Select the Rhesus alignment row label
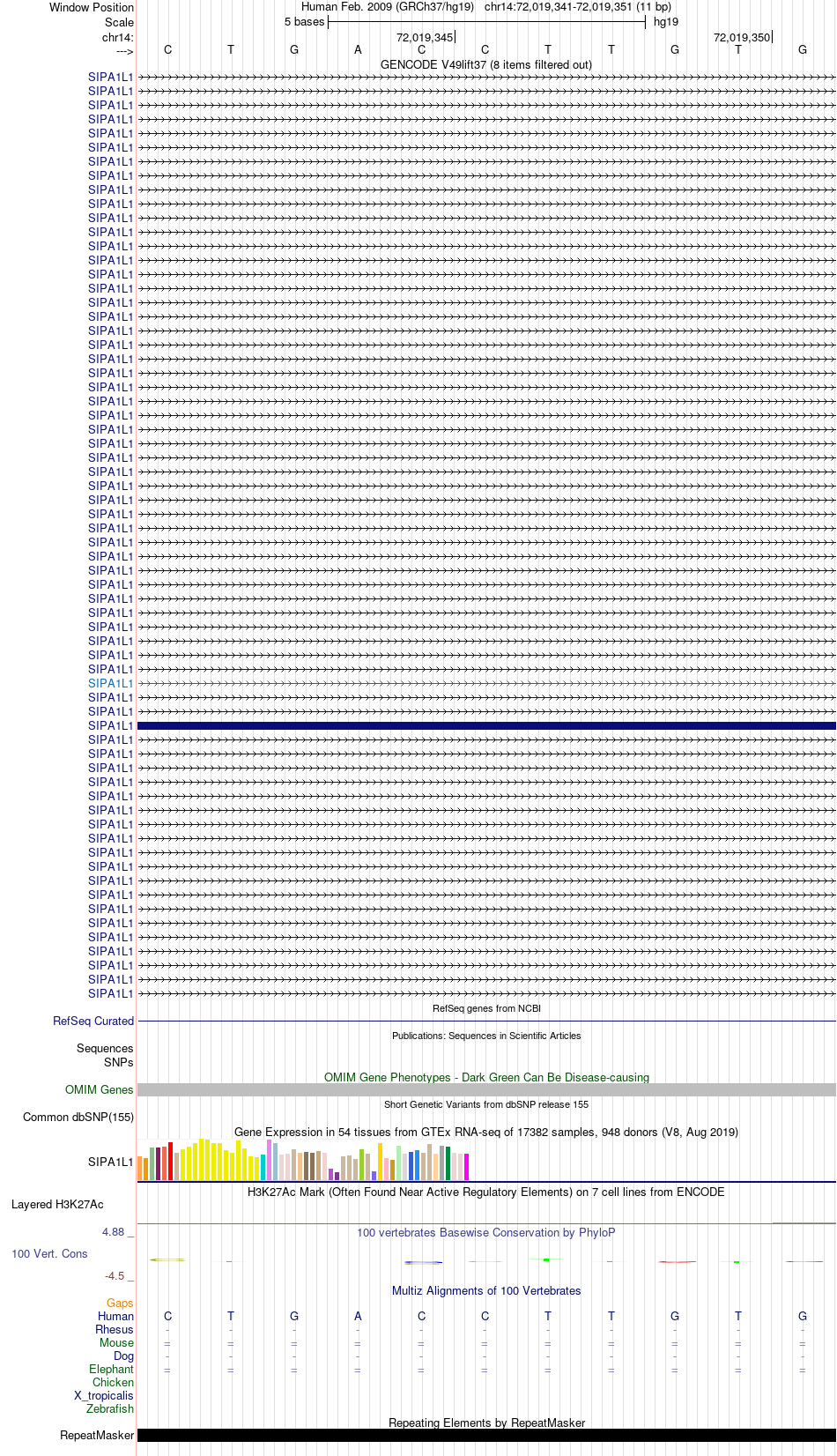837x1456 pixels. pyautogui.click(x=115, y=1329)
